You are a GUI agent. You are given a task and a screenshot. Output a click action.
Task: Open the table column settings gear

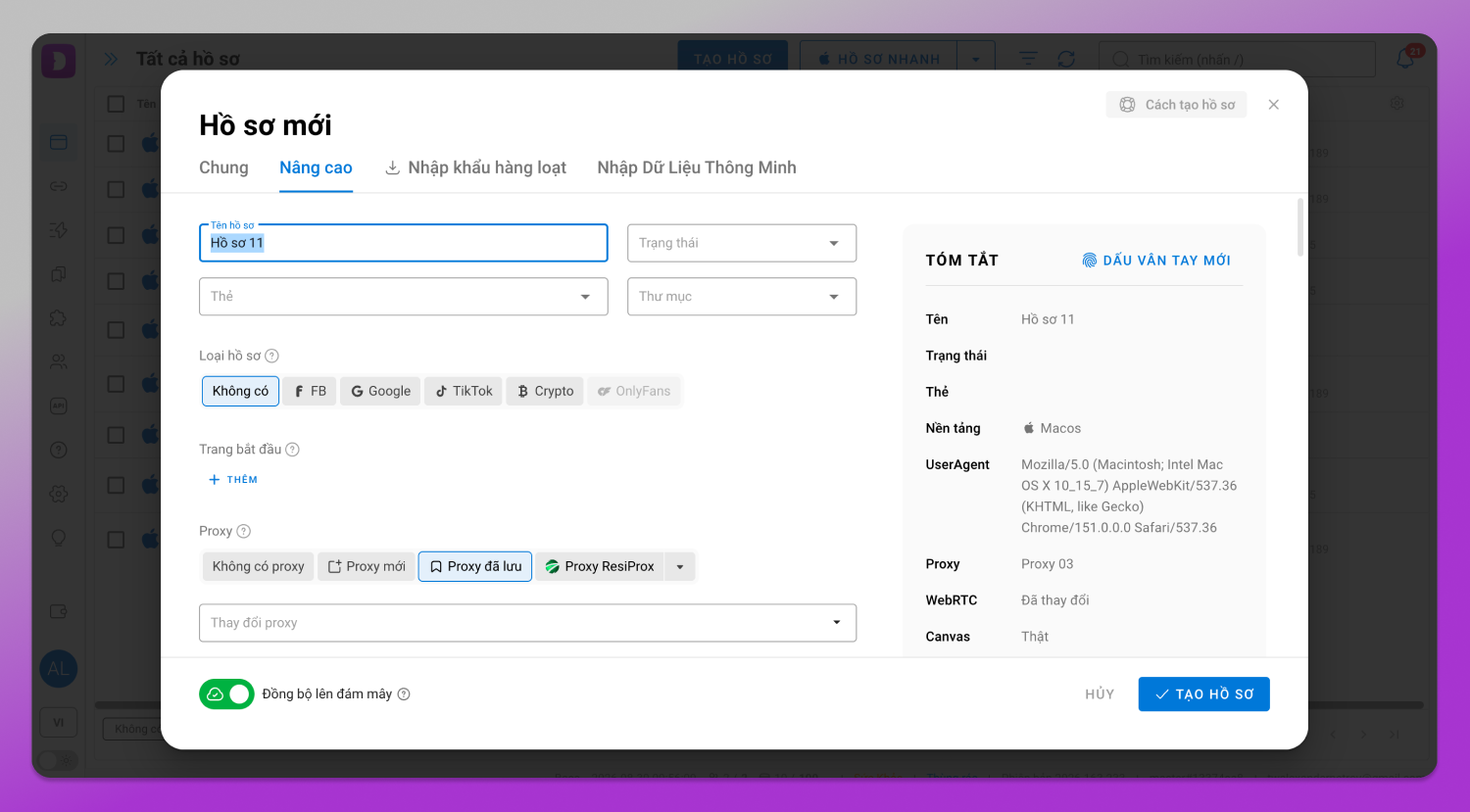click(1397, 103)
